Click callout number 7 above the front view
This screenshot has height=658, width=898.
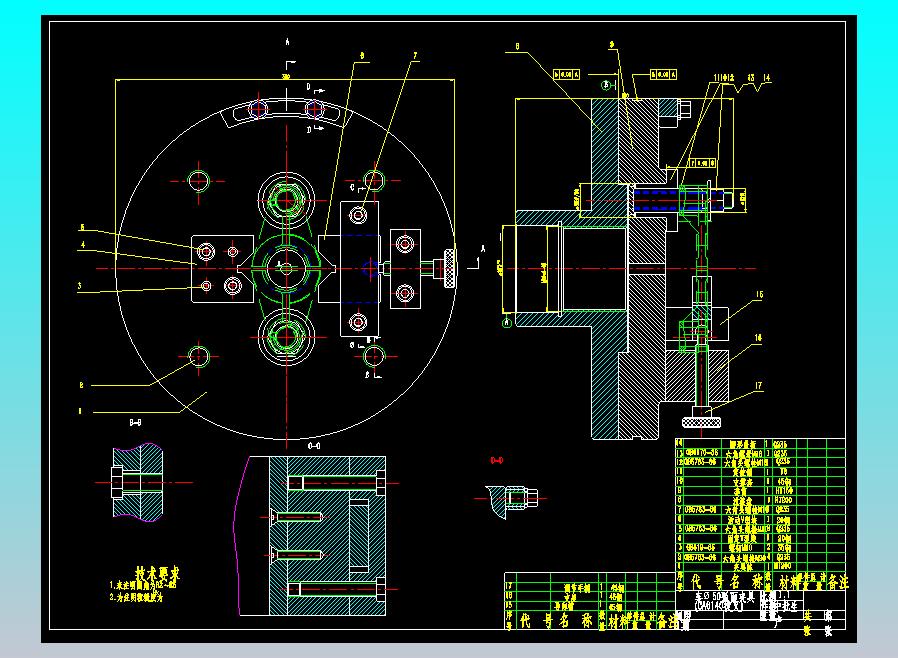(415, 56)
